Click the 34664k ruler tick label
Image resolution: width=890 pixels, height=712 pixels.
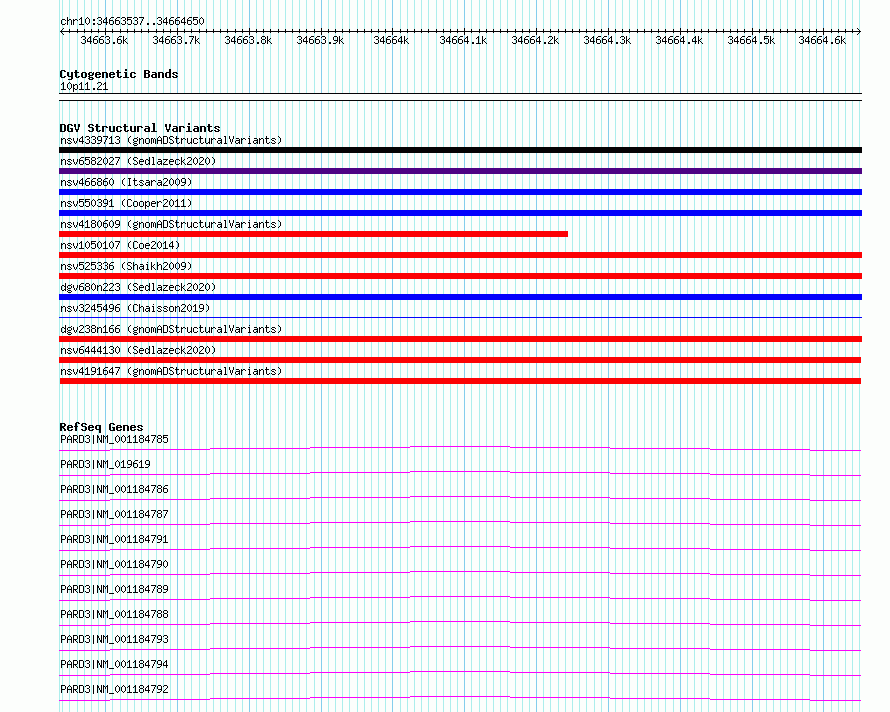[x=391, y=40]
